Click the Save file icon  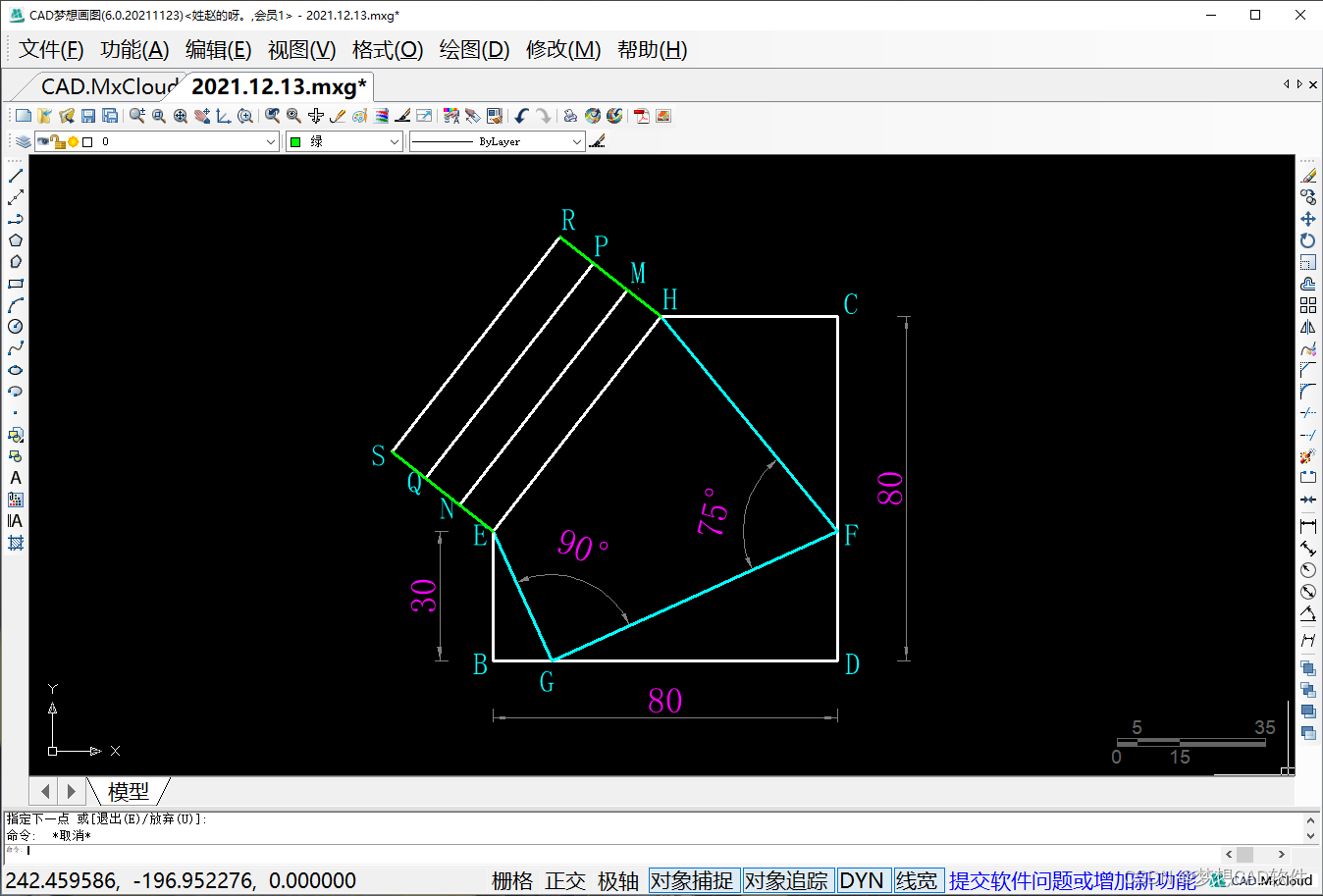point(88,116)
